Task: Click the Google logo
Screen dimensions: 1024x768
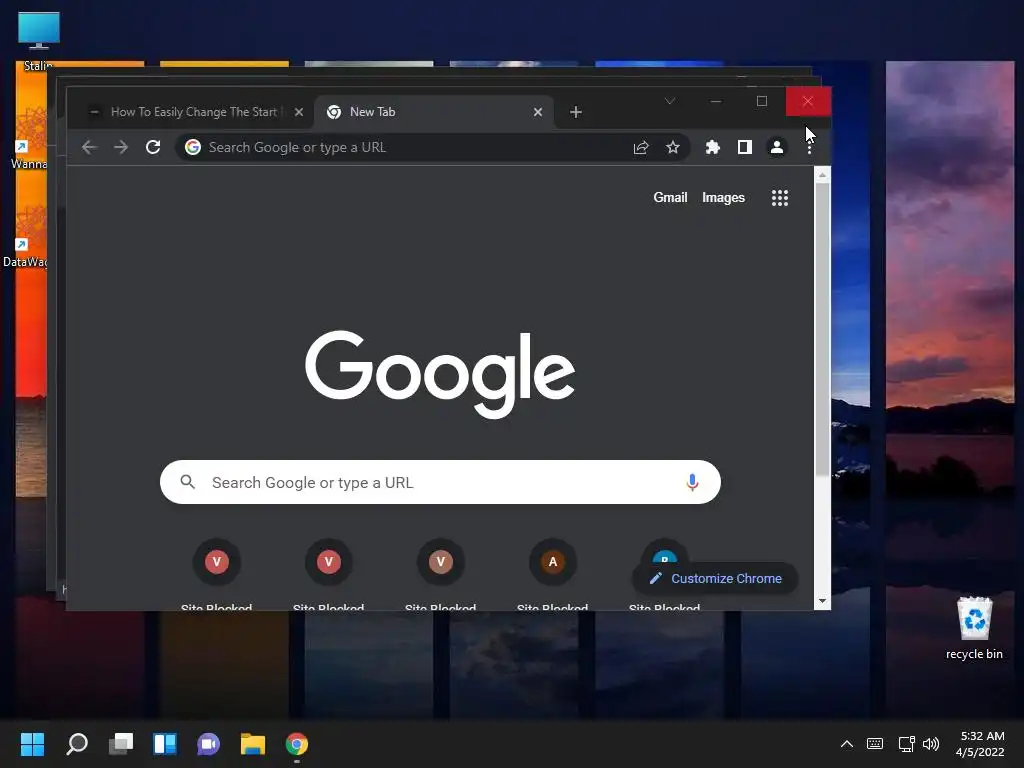Action: pyautogui.click(x=440, y=374)
